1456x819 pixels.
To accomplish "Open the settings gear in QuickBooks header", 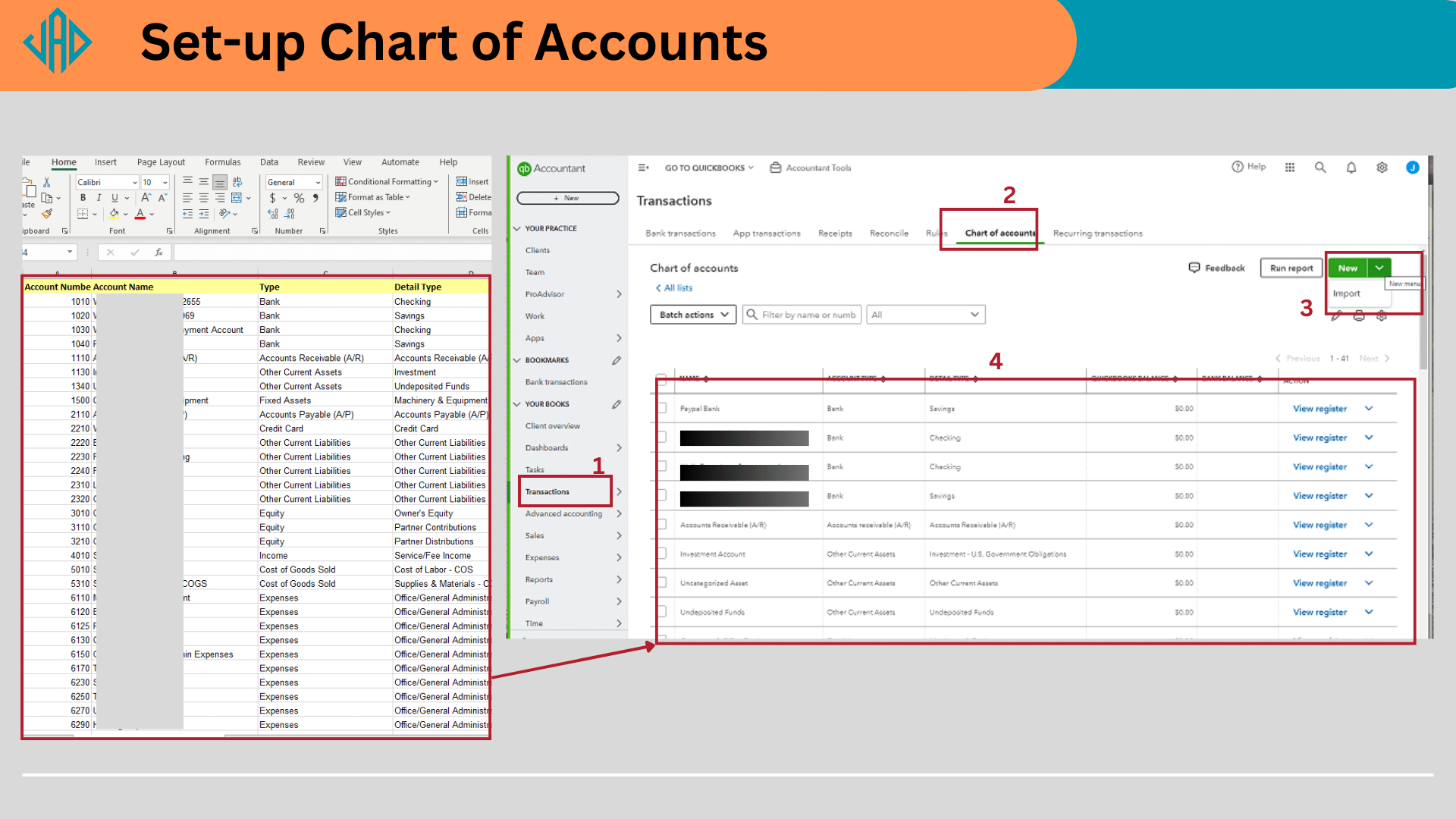I will 1382,168.
